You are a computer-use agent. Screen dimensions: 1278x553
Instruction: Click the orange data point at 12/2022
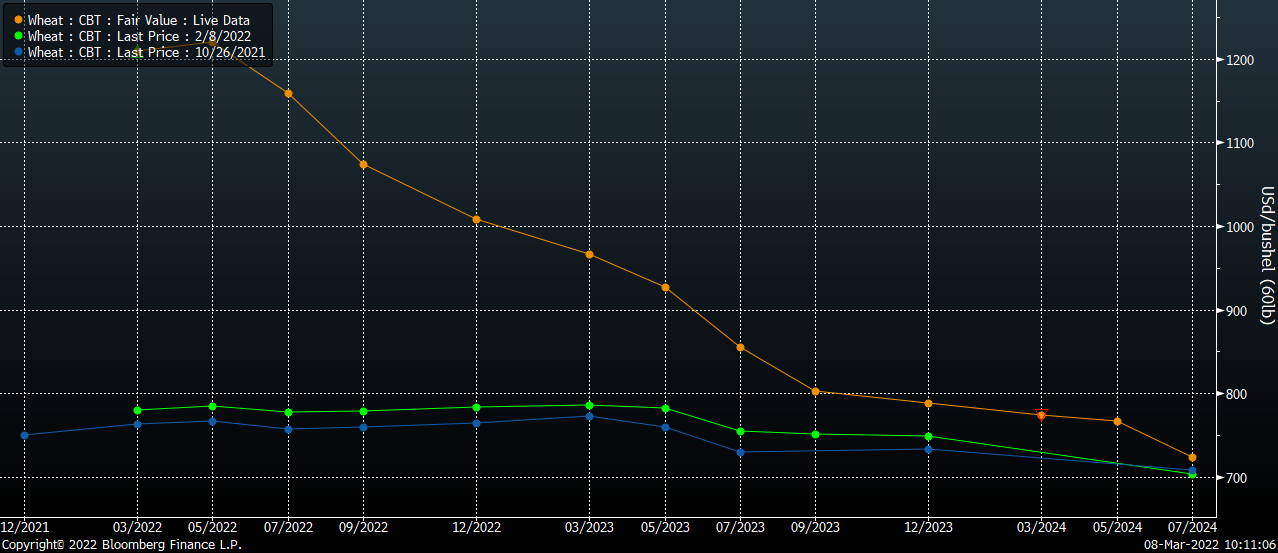(476, 219)
